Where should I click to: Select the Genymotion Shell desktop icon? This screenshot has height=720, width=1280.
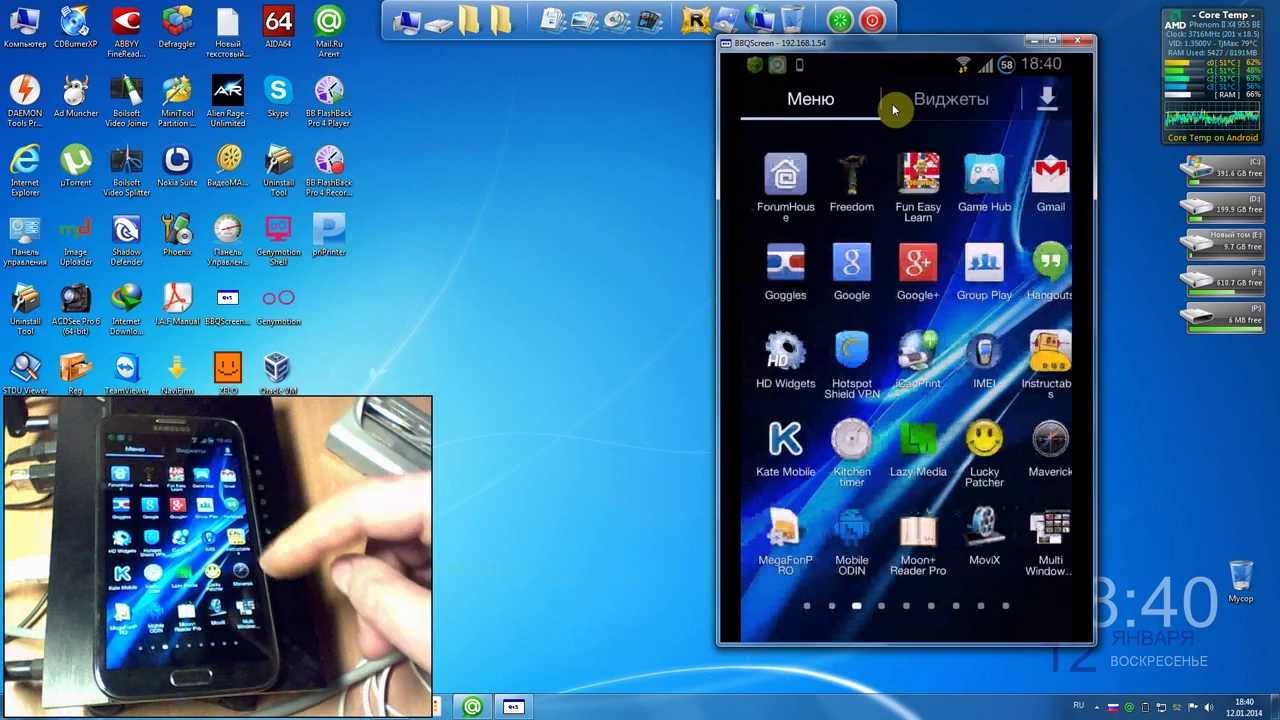pyautogui.click(x=278, y=241)
